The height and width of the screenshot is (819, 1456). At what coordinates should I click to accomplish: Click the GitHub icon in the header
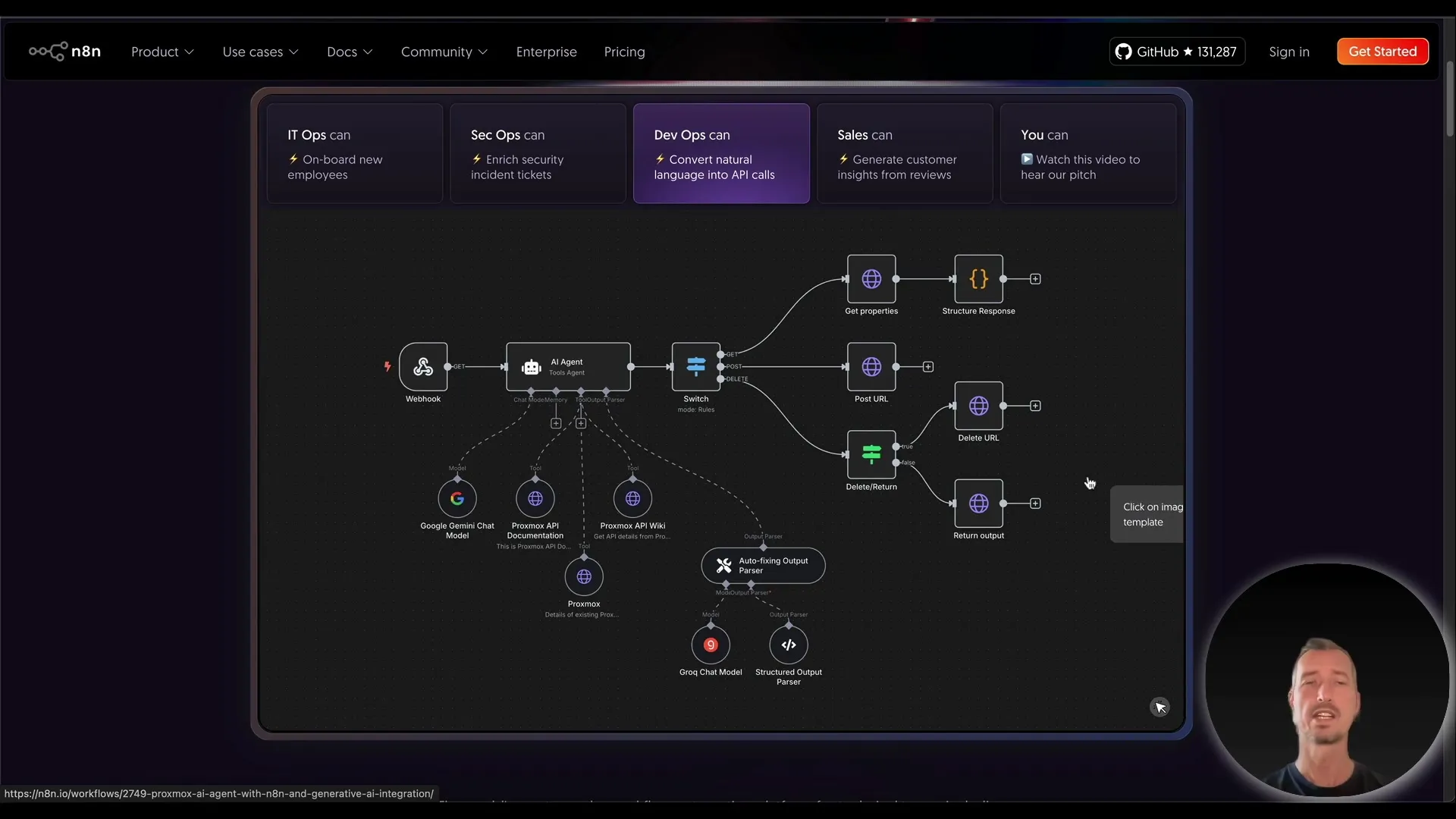coord(1124,52)
